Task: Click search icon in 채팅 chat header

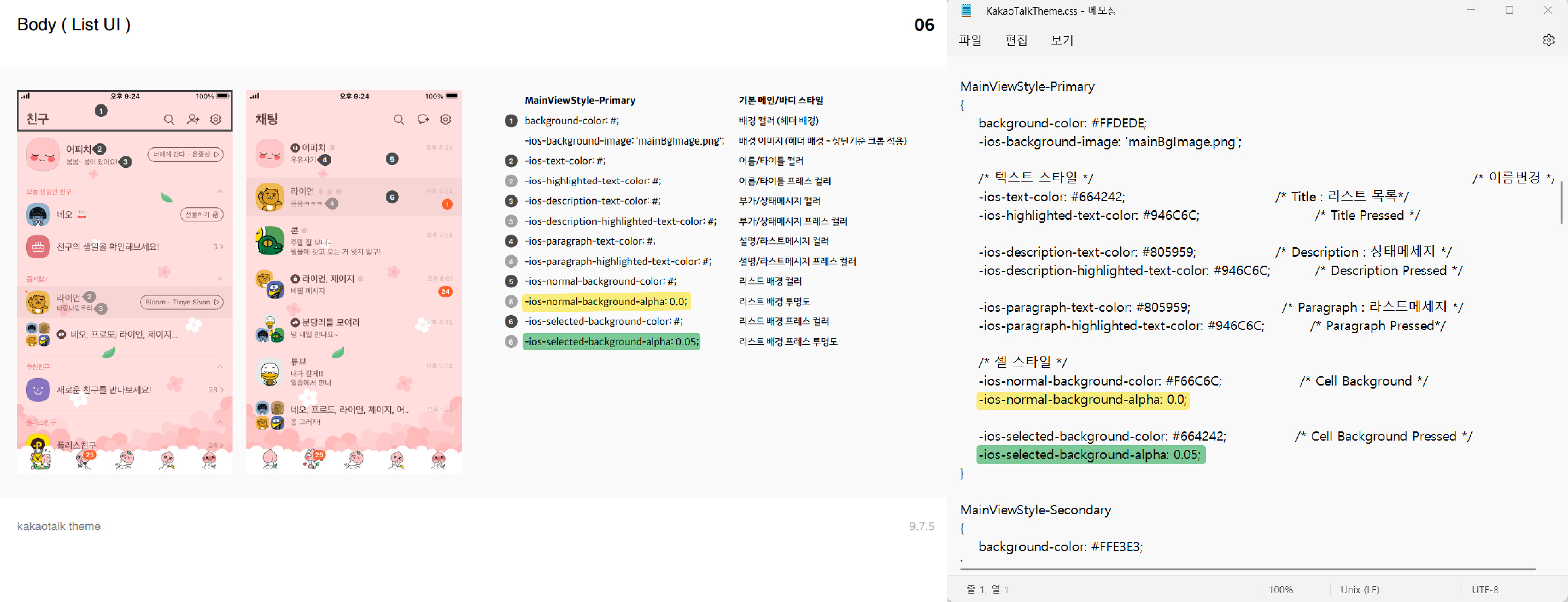Action: coord(399,120)
